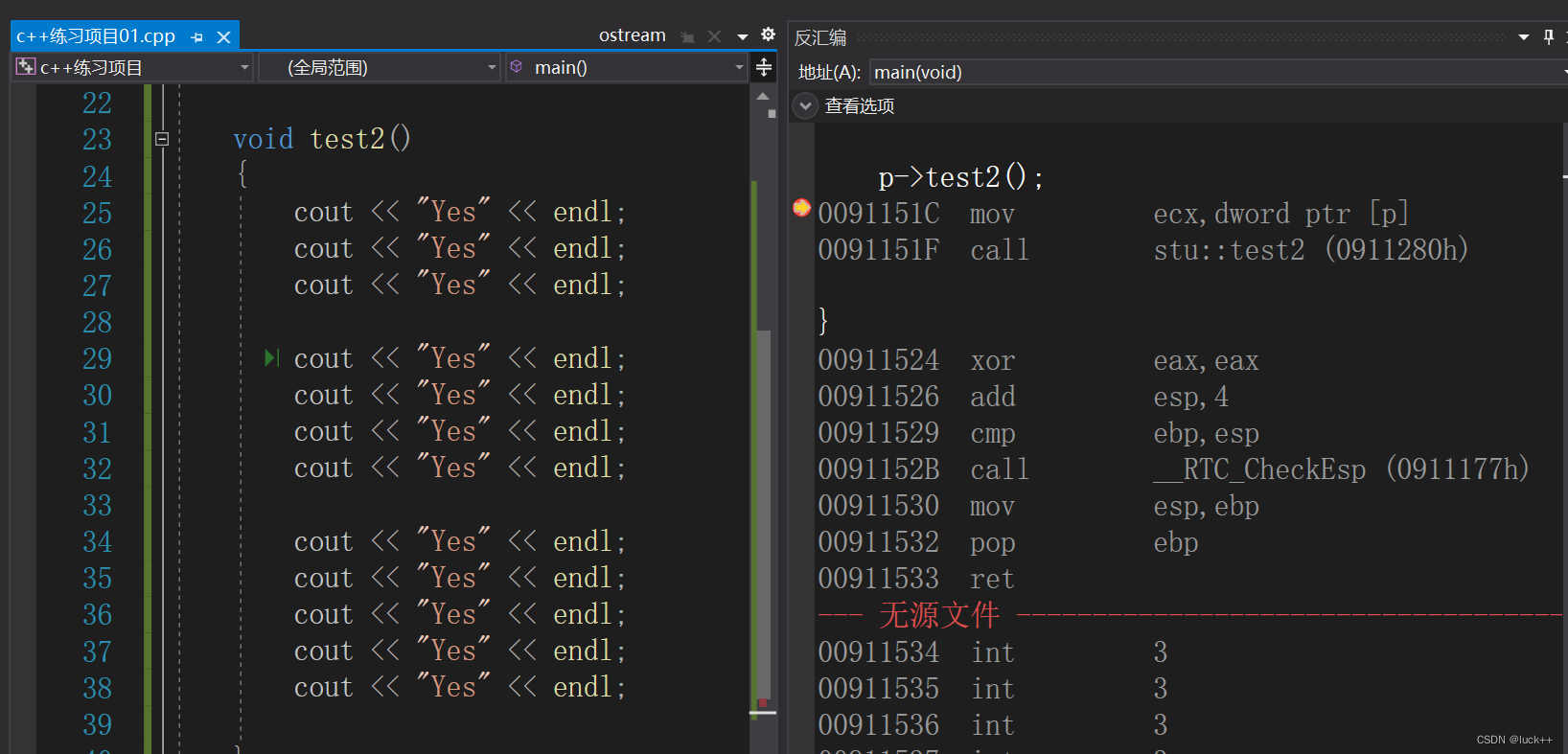The width and height of the screenshot is (1568, 754).
Task: Open the editor tab settings gear
Action: [x=768, y=34]
